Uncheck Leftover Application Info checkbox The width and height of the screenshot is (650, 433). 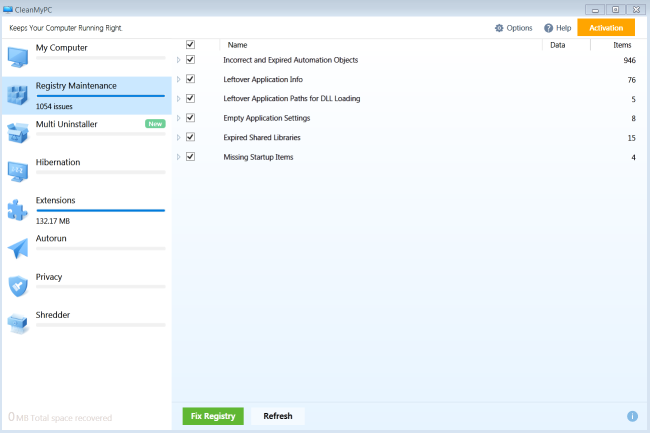tap(190, 79)
